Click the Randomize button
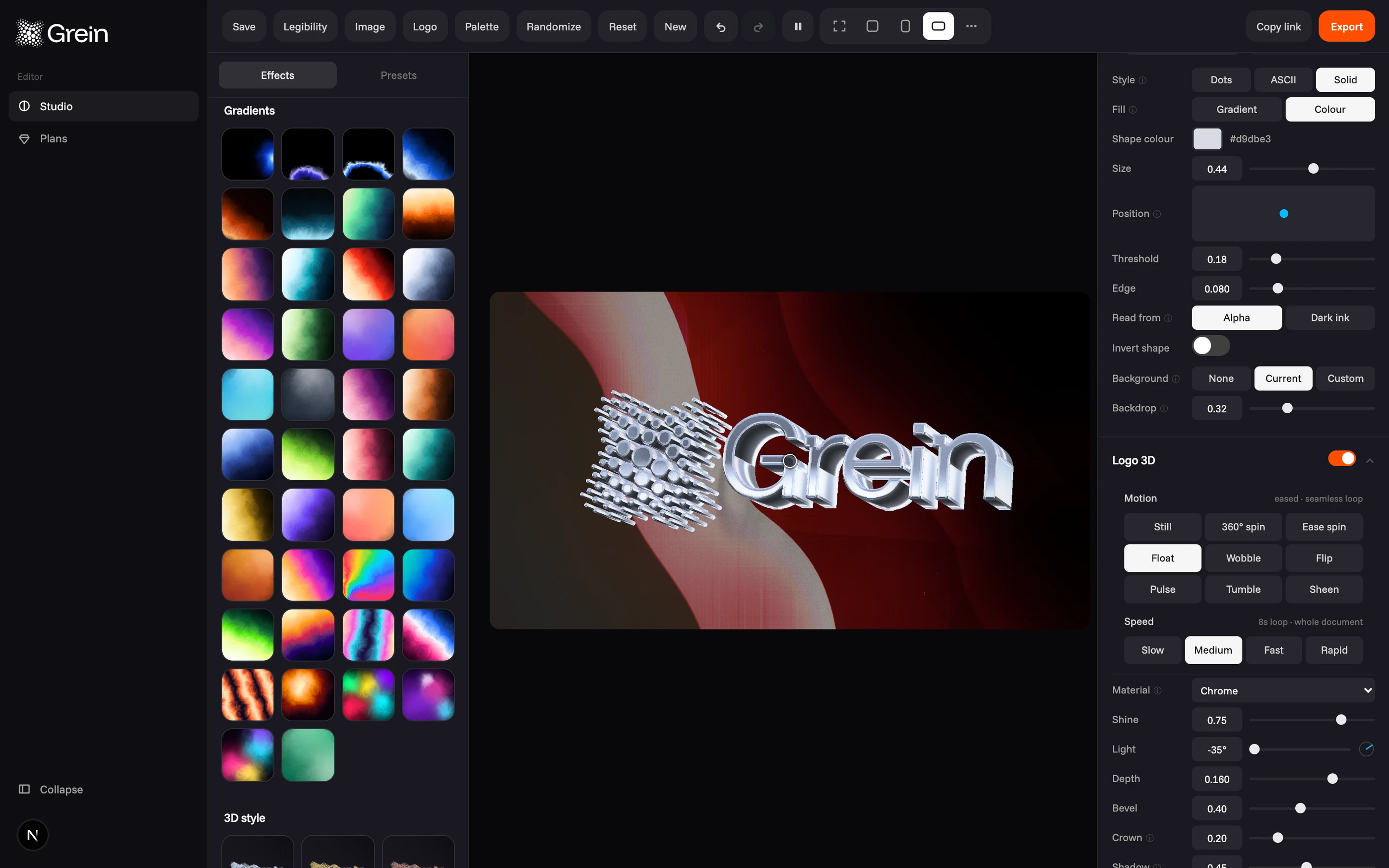Viewport: 1389px width, 868px height. point(553,26)
